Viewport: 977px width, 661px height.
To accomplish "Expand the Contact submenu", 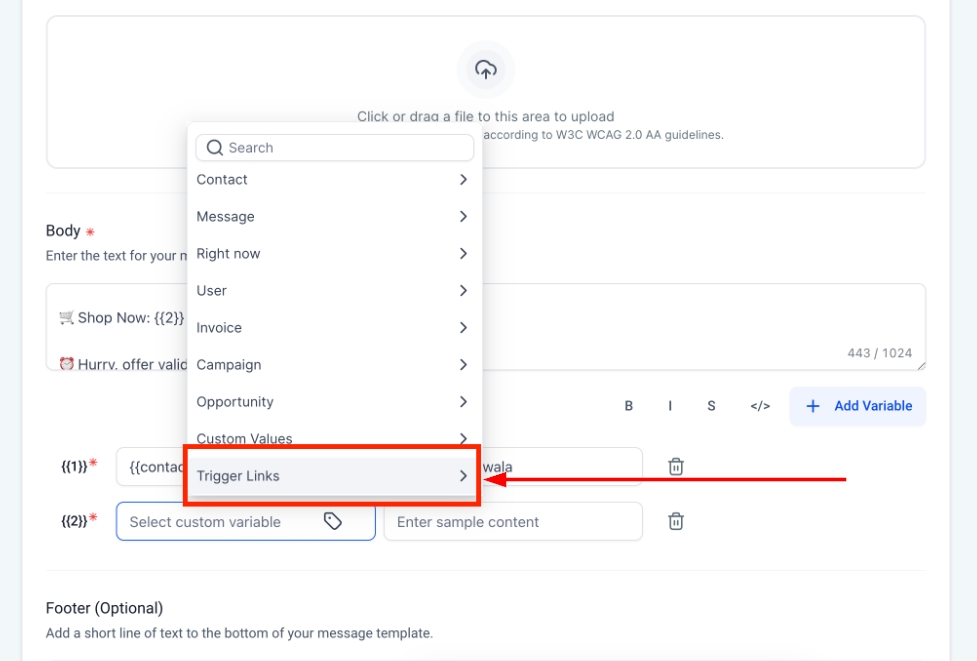I will [333, 180].
